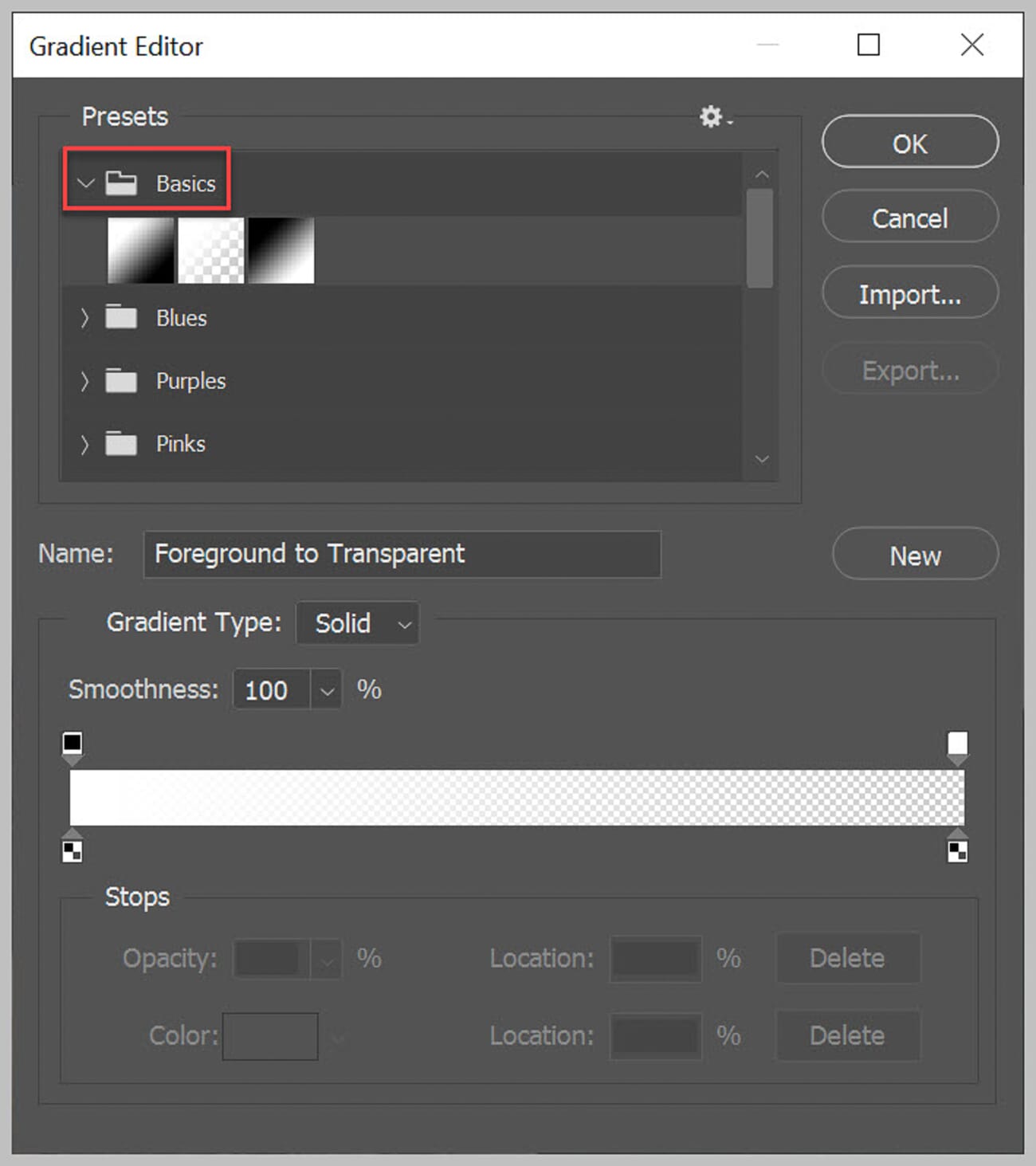Select the Foreground to Background gradient thumbnail
Image resolution: width=1036 pixels, height=1166 pixels.
[140, 249]
